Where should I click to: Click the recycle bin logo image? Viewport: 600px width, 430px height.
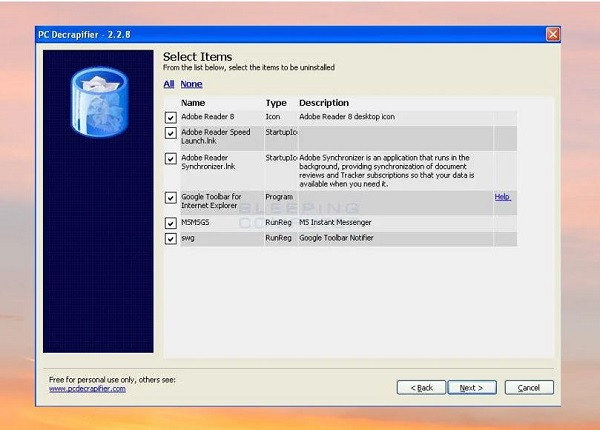pyautogui.click(x=100, y=102)
